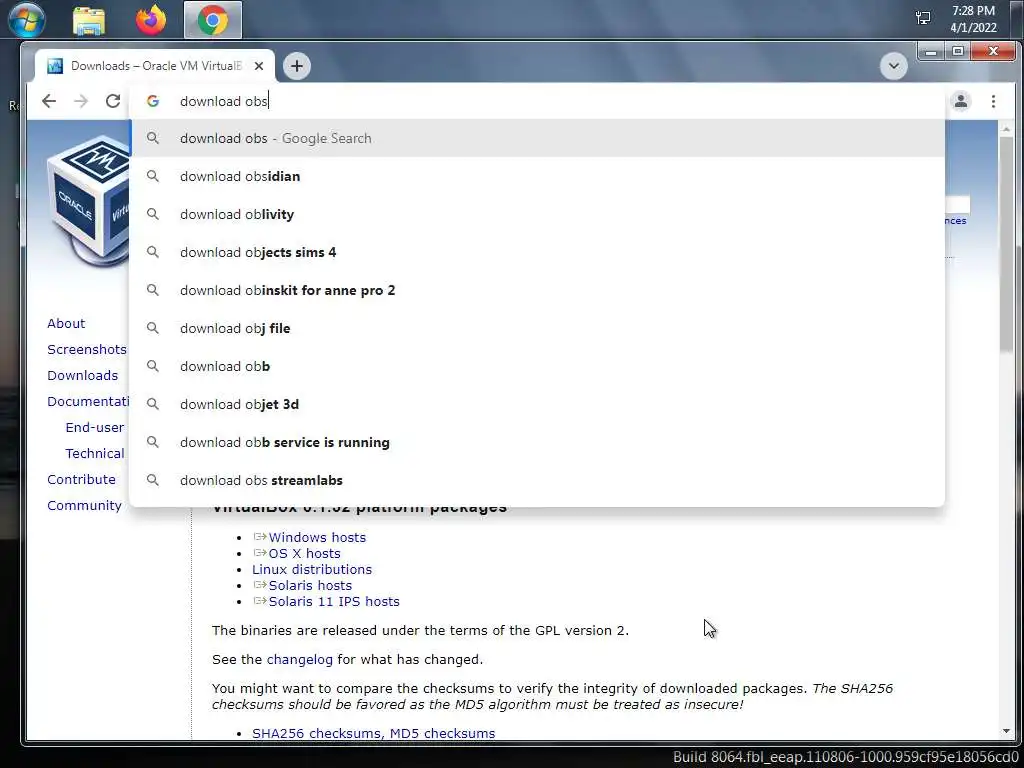Open the Technical docs sidebar link
This screenshot has height=768, width=1024.
[95, 453]
